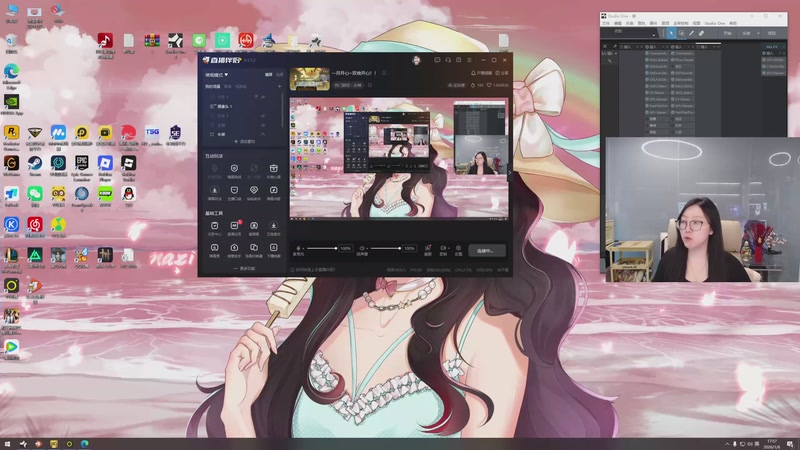This screenshot has height=450, width=800.
Task: Open WeChat desktop icon
Action: coord(35,195)
